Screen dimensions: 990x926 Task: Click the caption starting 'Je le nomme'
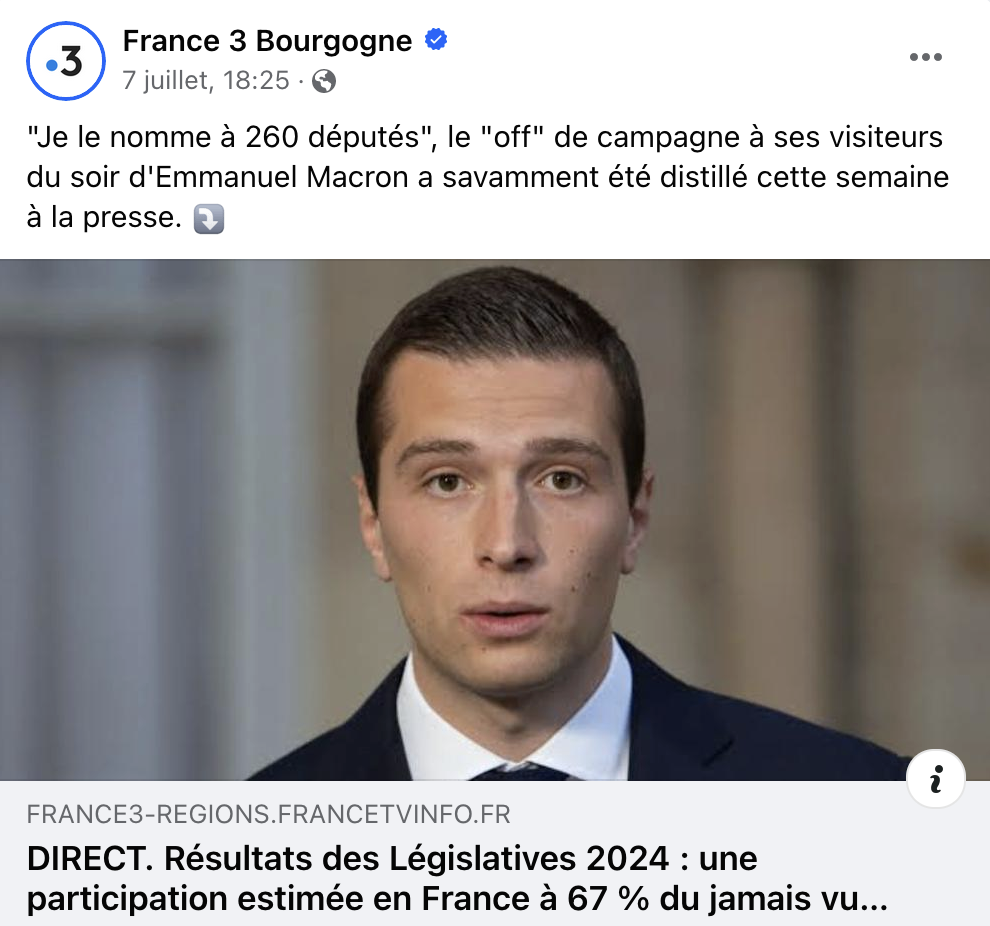(x=487, y=177)
